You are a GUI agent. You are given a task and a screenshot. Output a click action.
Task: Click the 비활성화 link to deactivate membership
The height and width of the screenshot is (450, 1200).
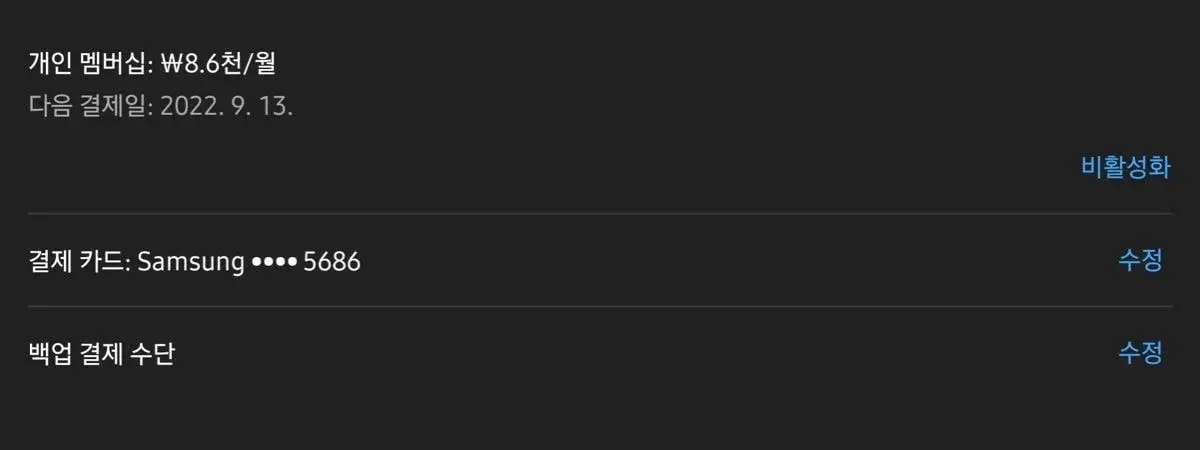(1125, 167)
